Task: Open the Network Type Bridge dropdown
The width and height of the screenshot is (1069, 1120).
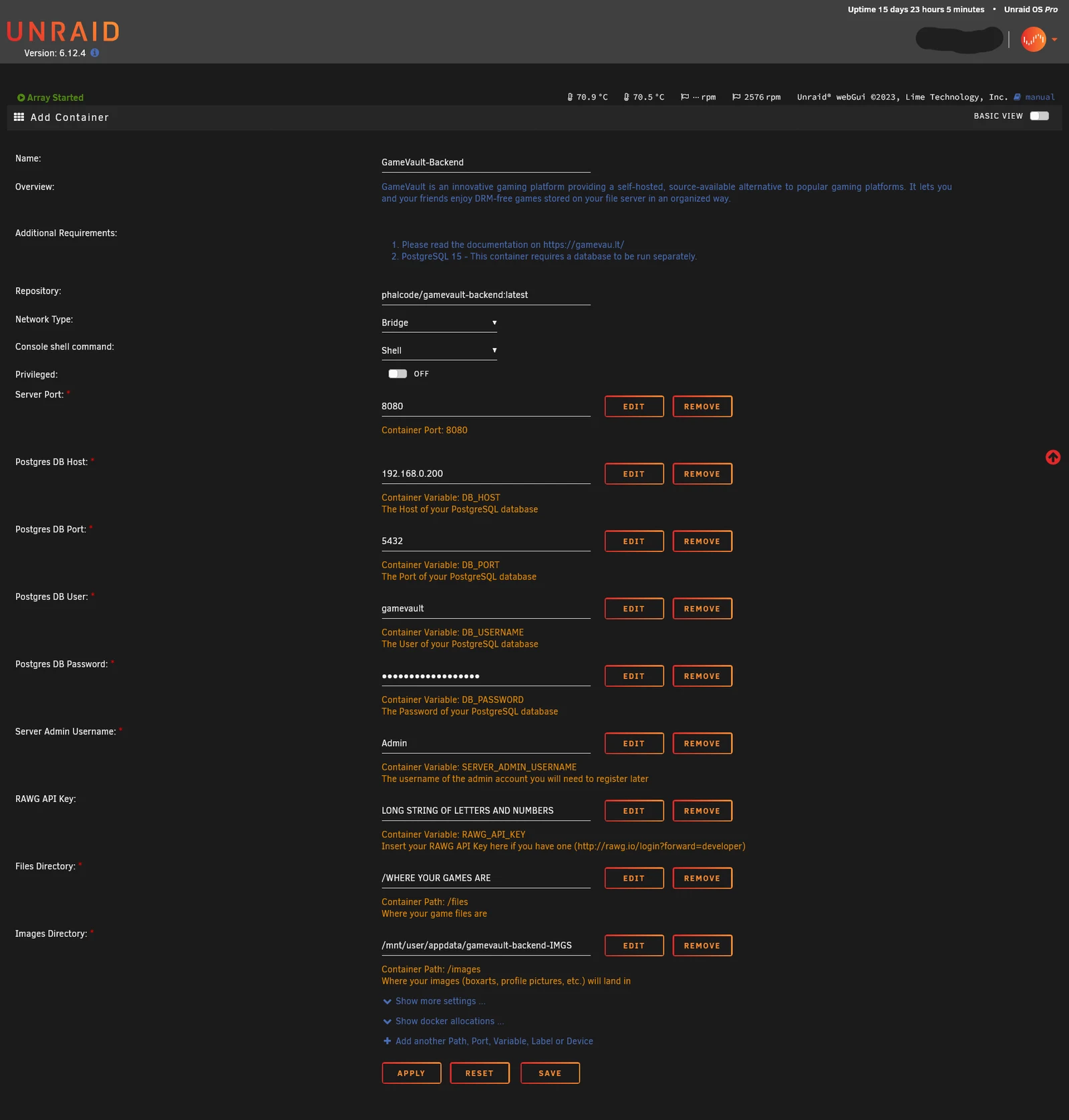Action: coord(439,323)
